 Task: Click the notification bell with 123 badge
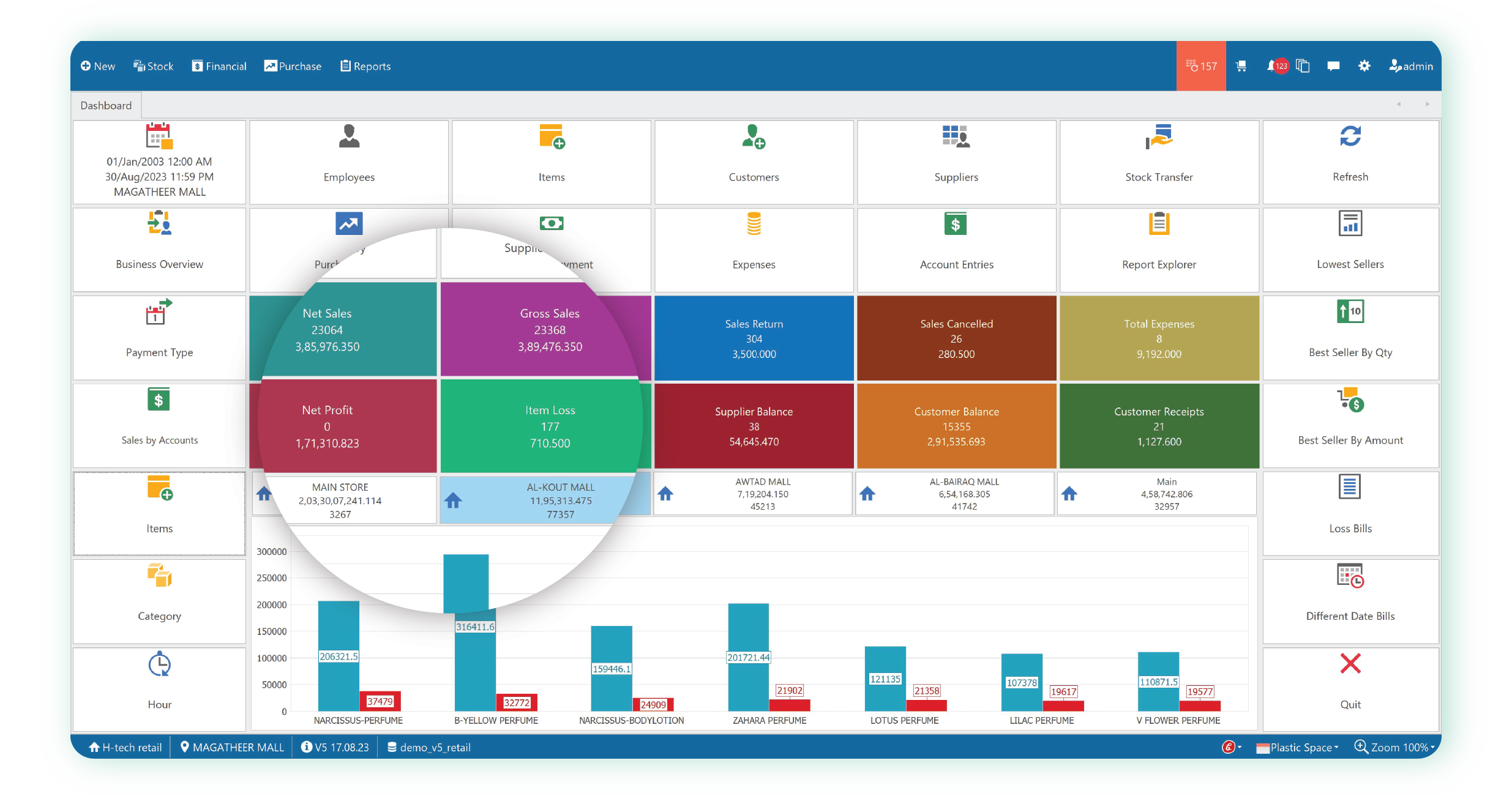coord(1276,66)
